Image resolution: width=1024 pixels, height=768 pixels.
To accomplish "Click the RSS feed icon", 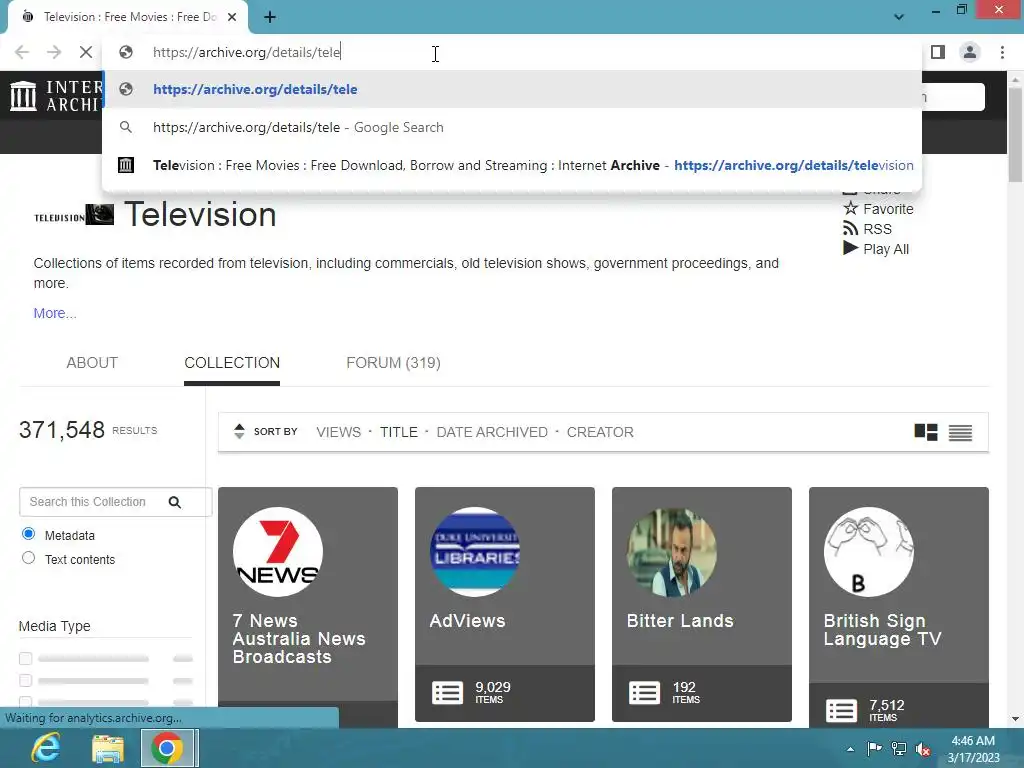I will coord(850,229).
